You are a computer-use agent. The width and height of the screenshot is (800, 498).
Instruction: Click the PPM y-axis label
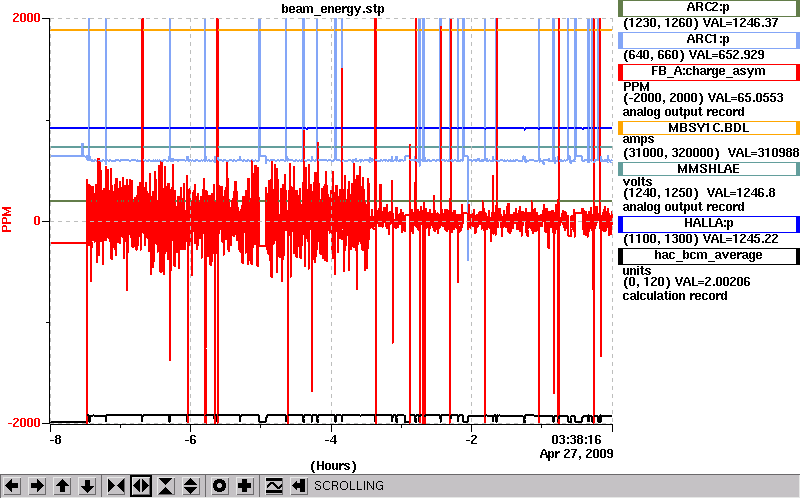point(7,219)
